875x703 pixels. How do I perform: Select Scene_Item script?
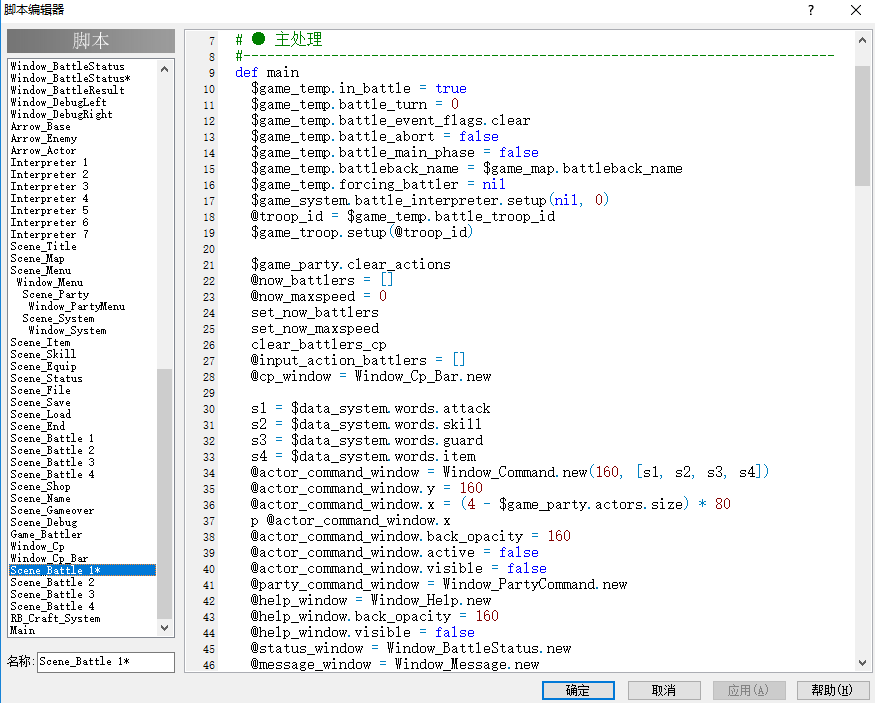41,343
